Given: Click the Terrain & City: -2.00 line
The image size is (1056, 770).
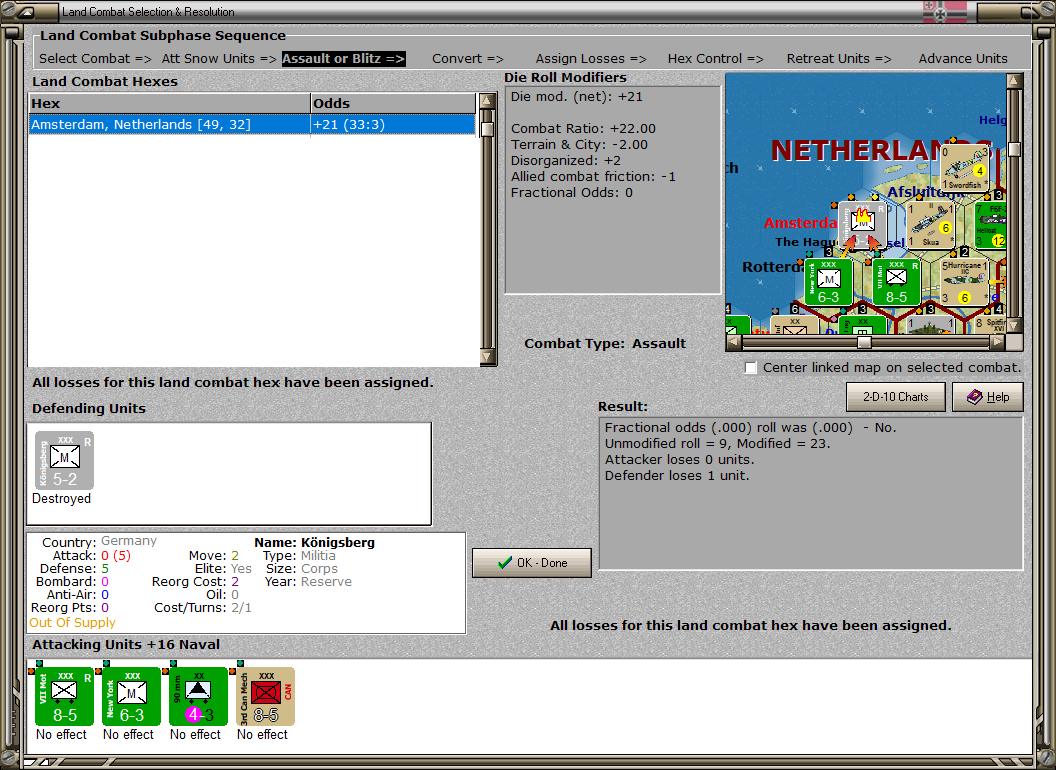Looking at the screenshot, I should (x=579, y=144).
